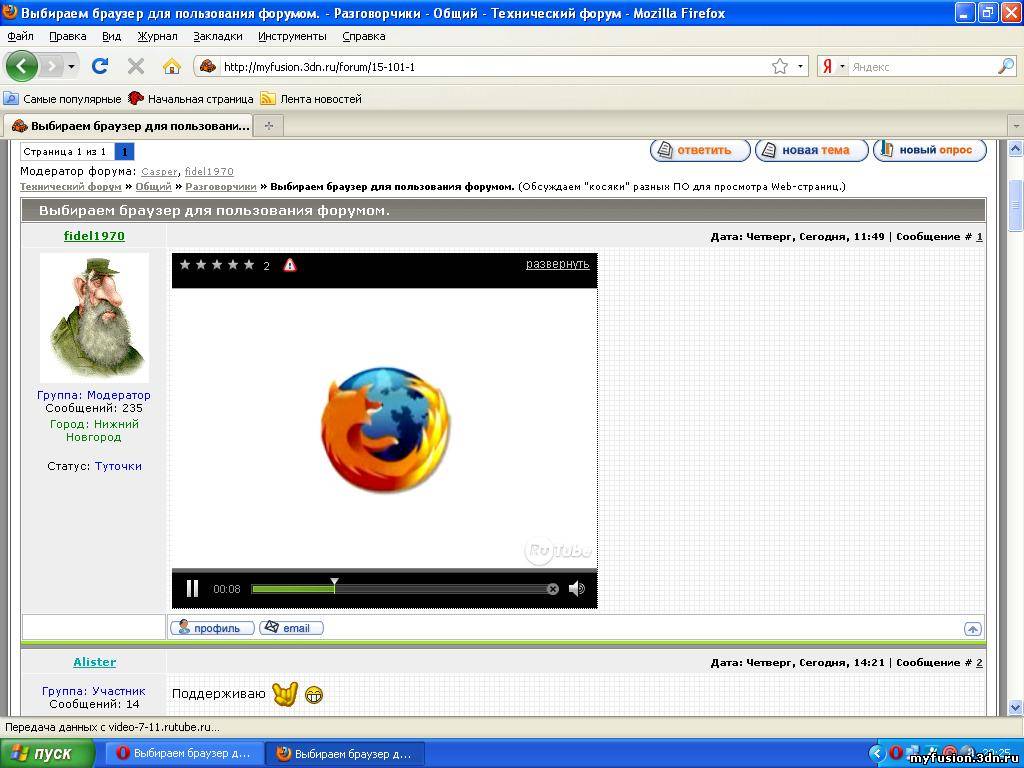Open the search engine selector dropdown

click(842, 66)
